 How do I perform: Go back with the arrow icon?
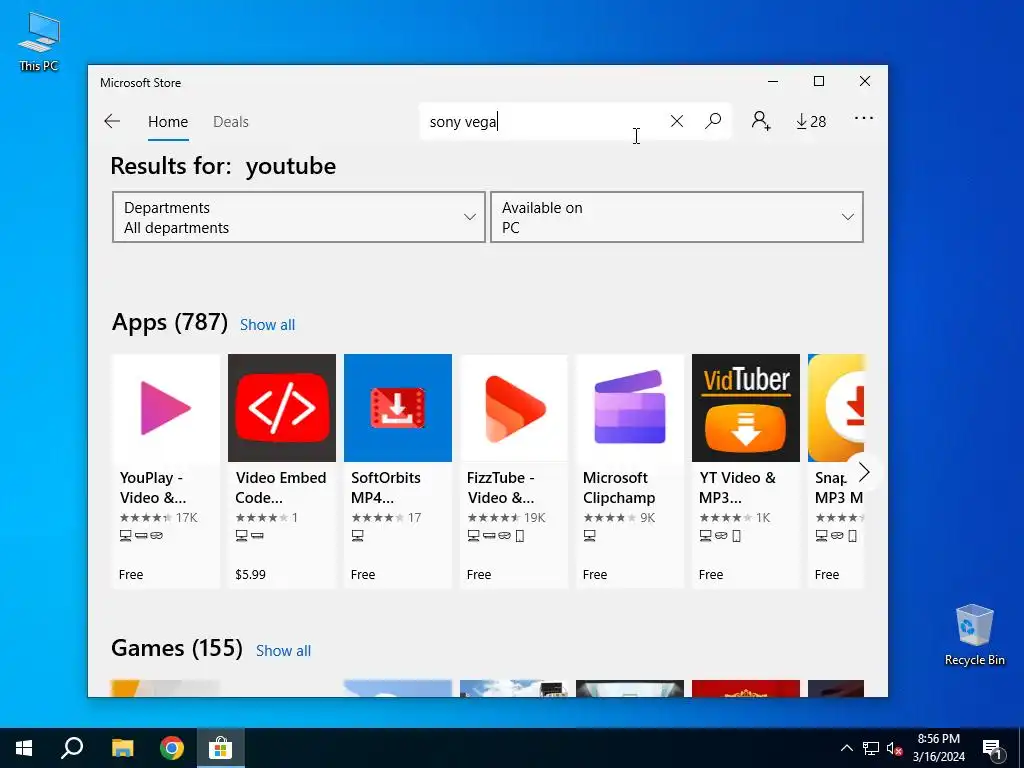coord(112,121)
